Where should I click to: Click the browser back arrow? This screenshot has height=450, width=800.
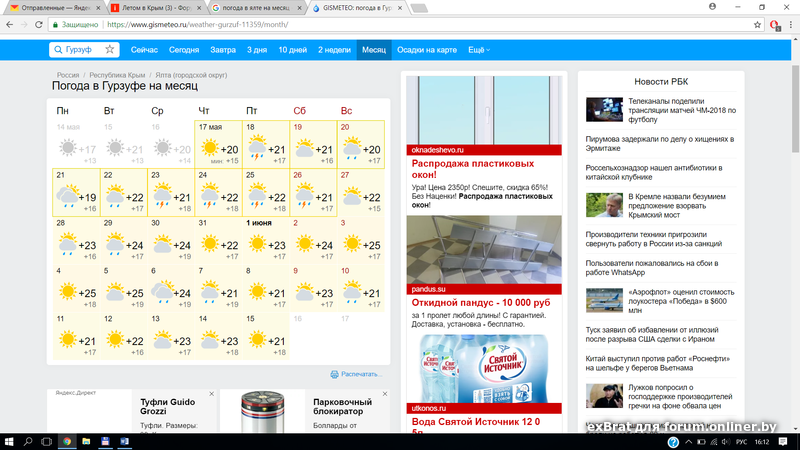pyautogui.click(x=11, y=25)
